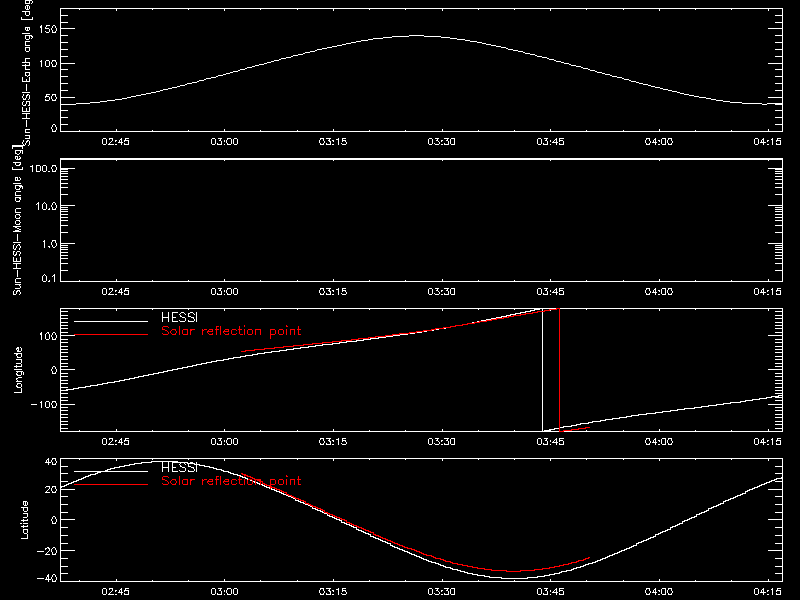Click the 0.1 tick label on Moon angle axis

click(x=49, y=278)
